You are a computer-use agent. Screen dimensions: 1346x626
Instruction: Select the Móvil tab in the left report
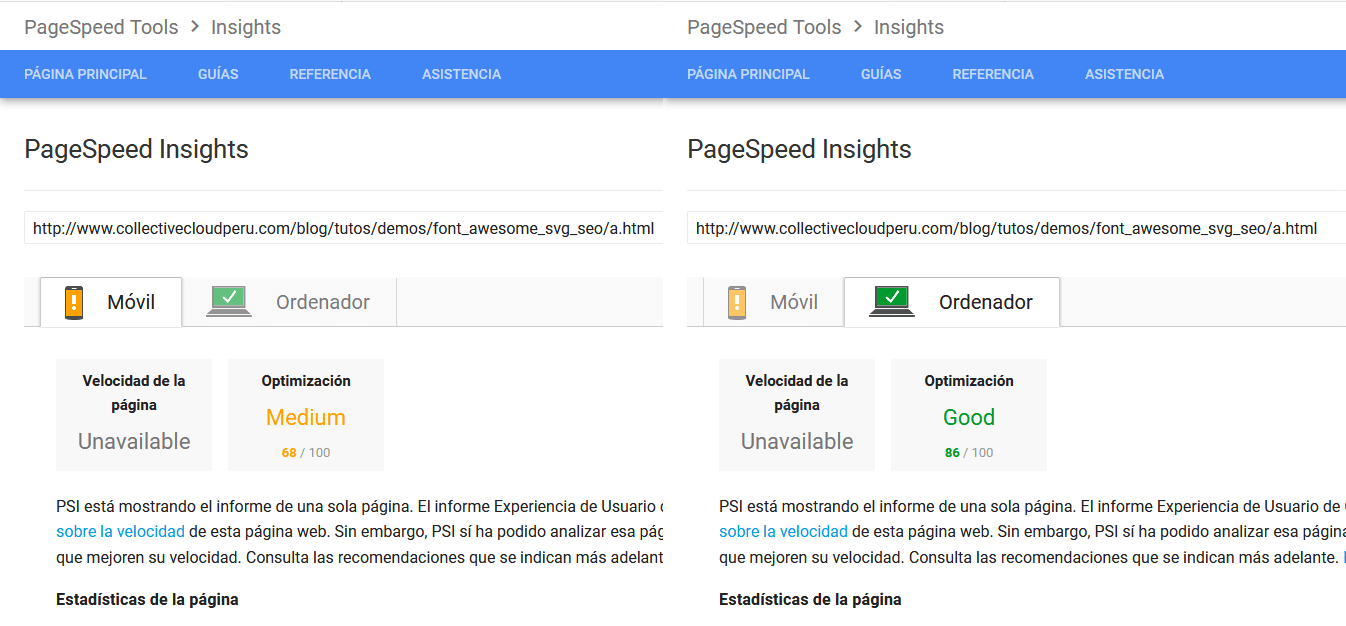(111, 302)
